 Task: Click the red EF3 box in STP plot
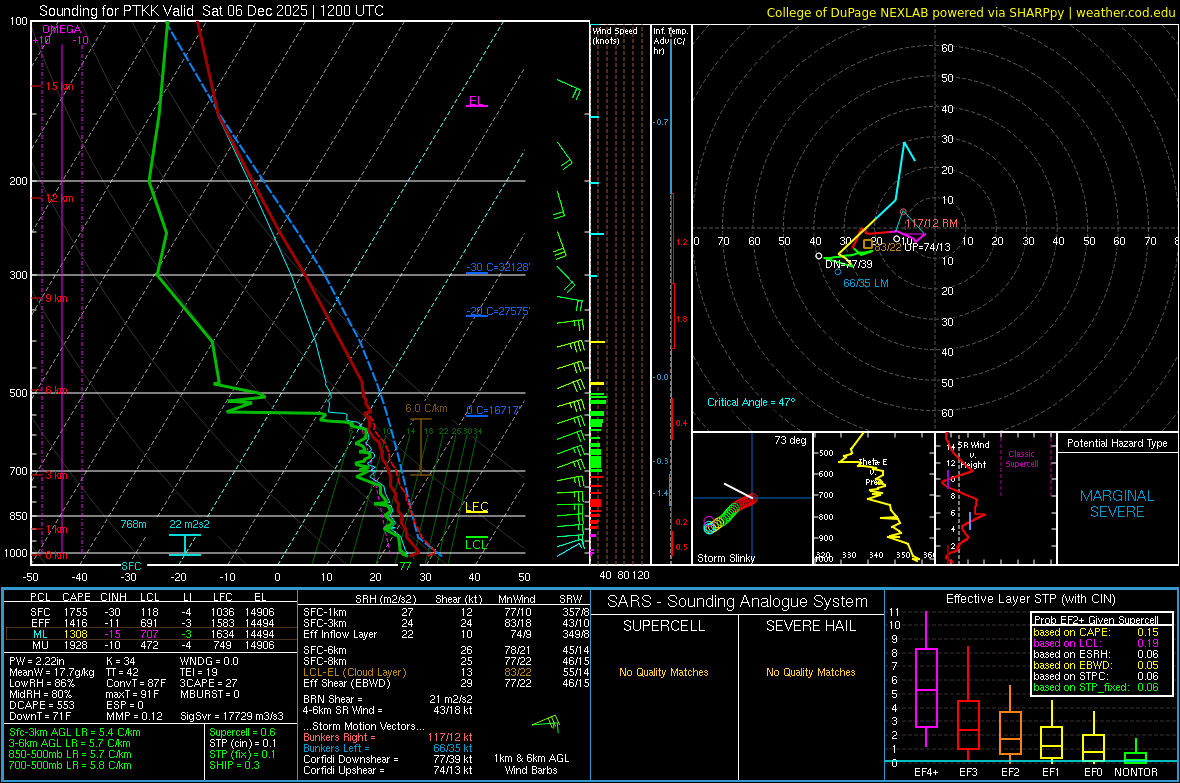click(968, 725)
